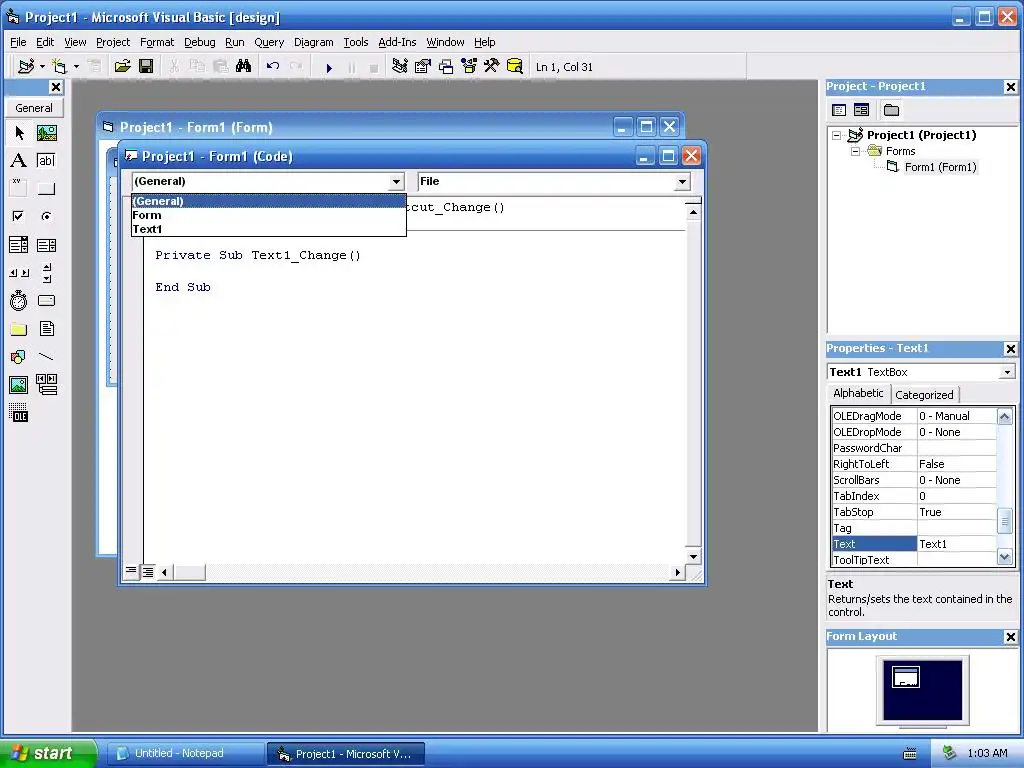Click the Add Form toolbar icon
1024x768 pixels.
click(59, 67)
